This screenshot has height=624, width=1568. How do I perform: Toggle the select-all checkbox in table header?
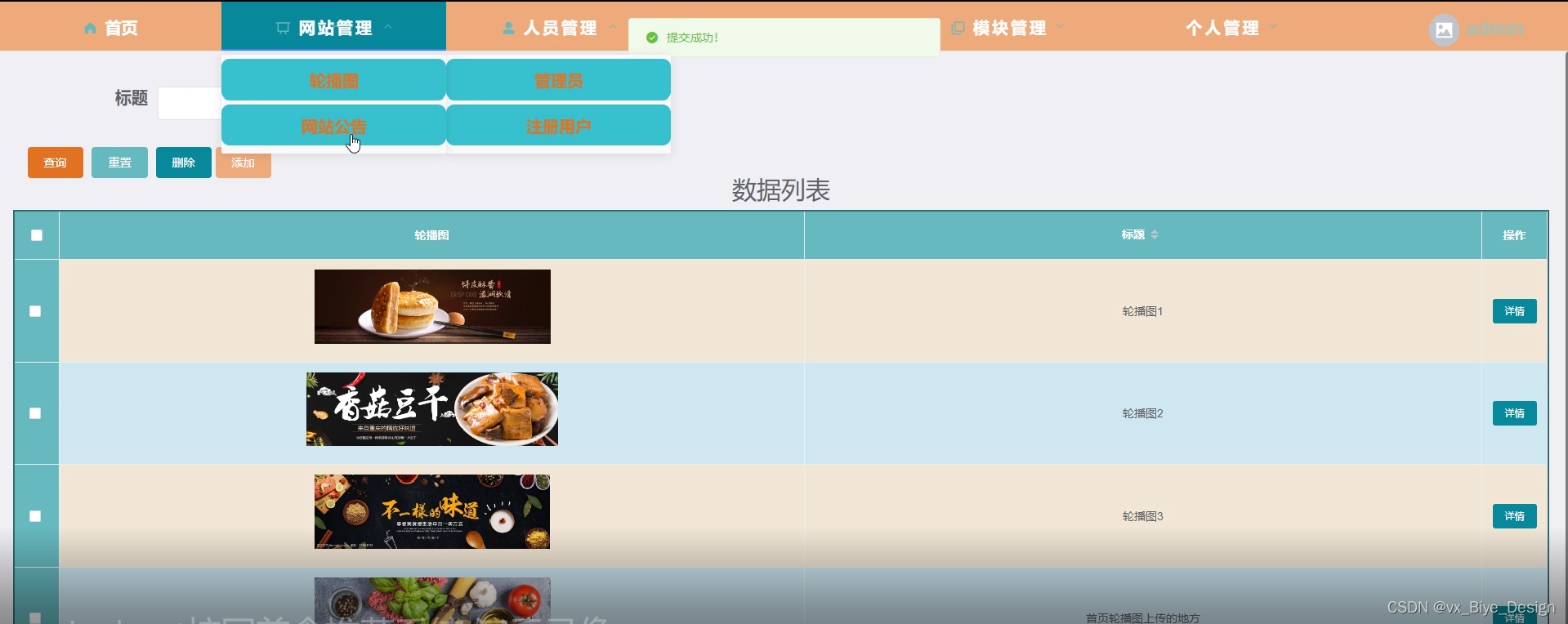click(36, 235)
